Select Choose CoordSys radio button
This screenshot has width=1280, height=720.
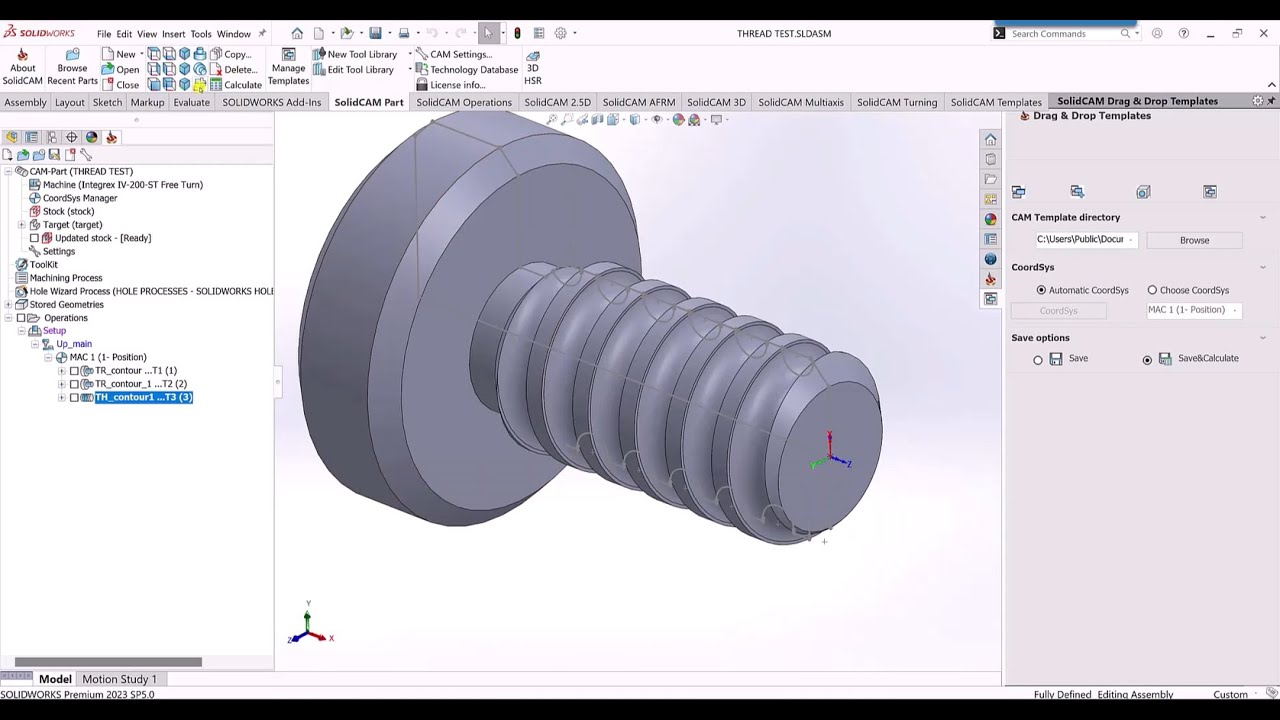[x=1152, y=290]
